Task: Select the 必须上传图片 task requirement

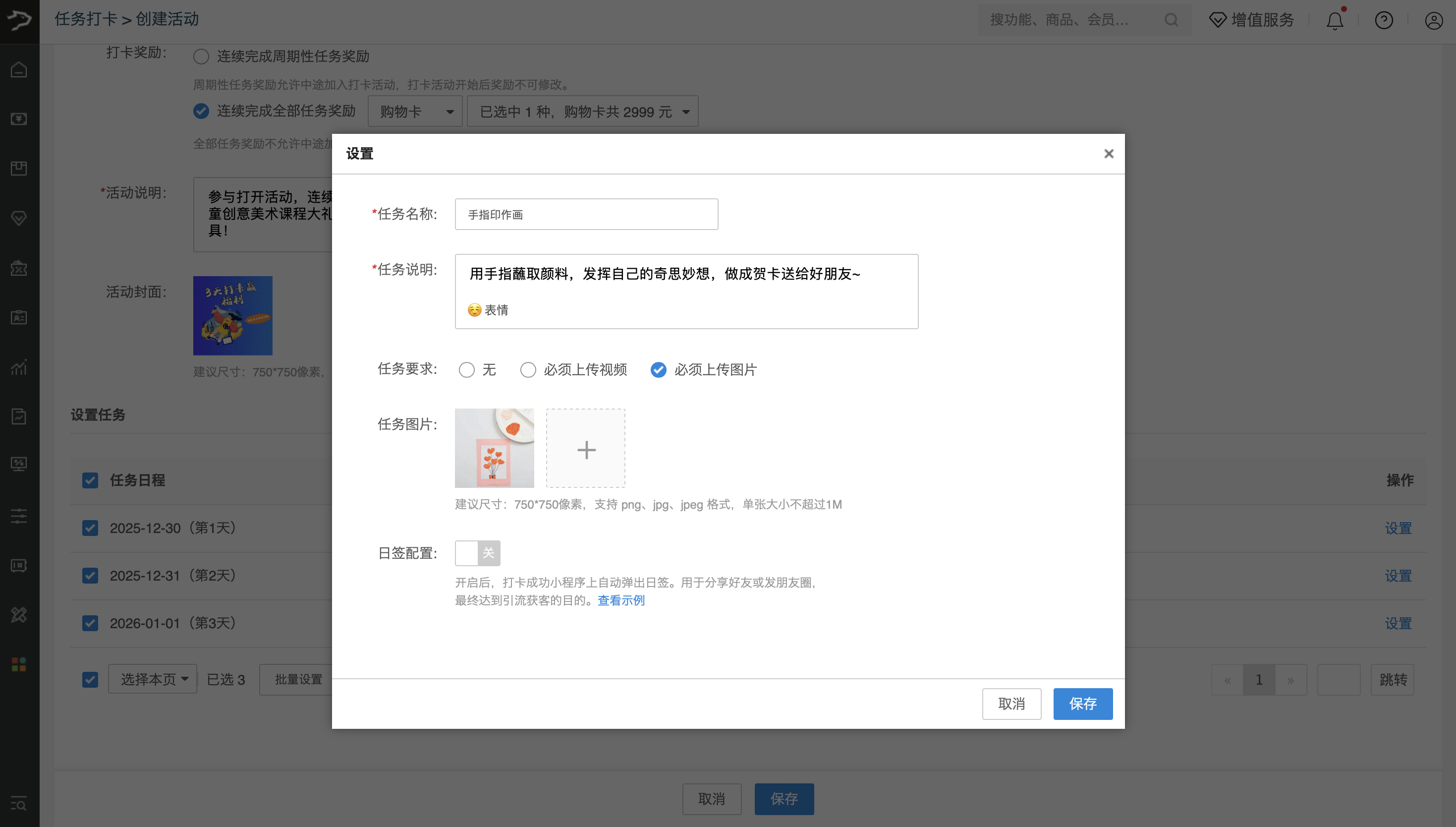Action: [x=658, y=370]
